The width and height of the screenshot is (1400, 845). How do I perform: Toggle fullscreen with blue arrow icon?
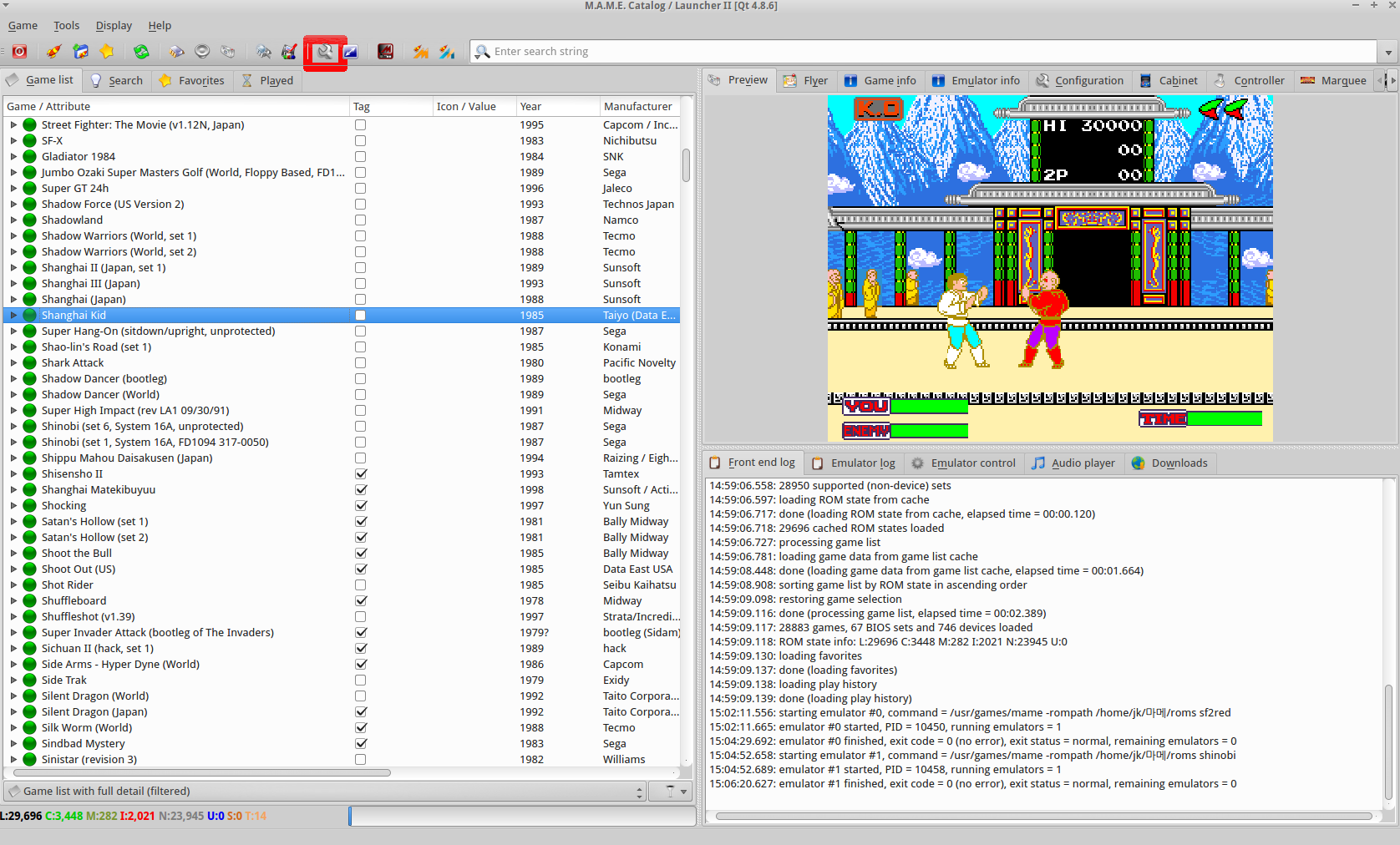pyautogui.click(x=351, y=52)
